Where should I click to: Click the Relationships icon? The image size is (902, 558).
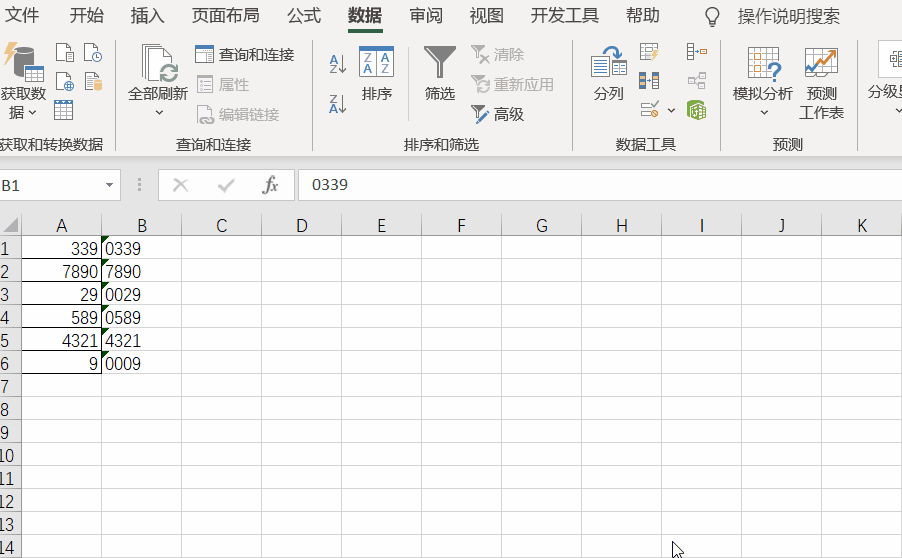point(697,81)
